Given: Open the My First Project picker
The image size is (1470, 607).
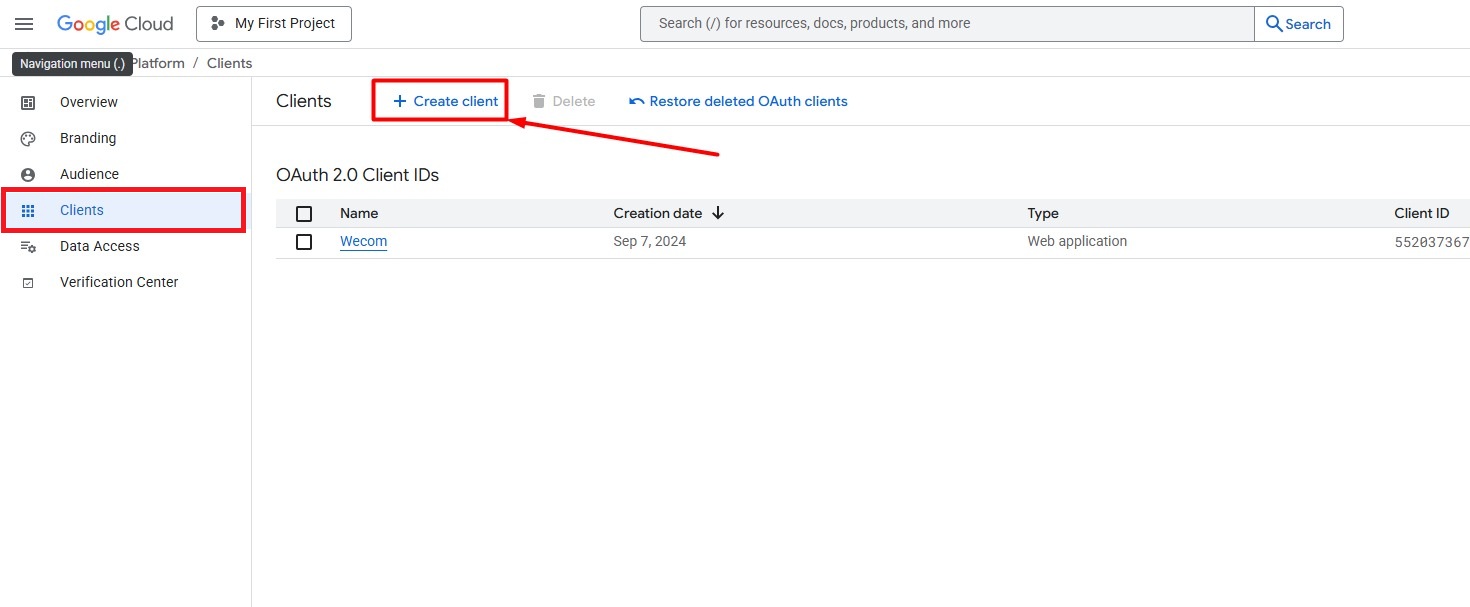Looking at the screenshot, I should click(274, 24).
